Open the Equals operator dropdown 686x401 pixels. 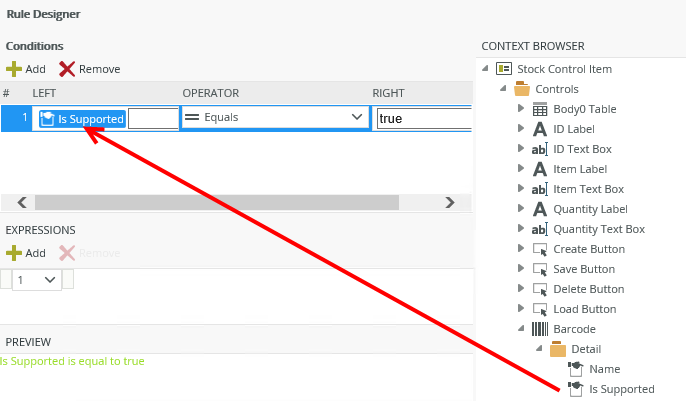pos(357,117)
